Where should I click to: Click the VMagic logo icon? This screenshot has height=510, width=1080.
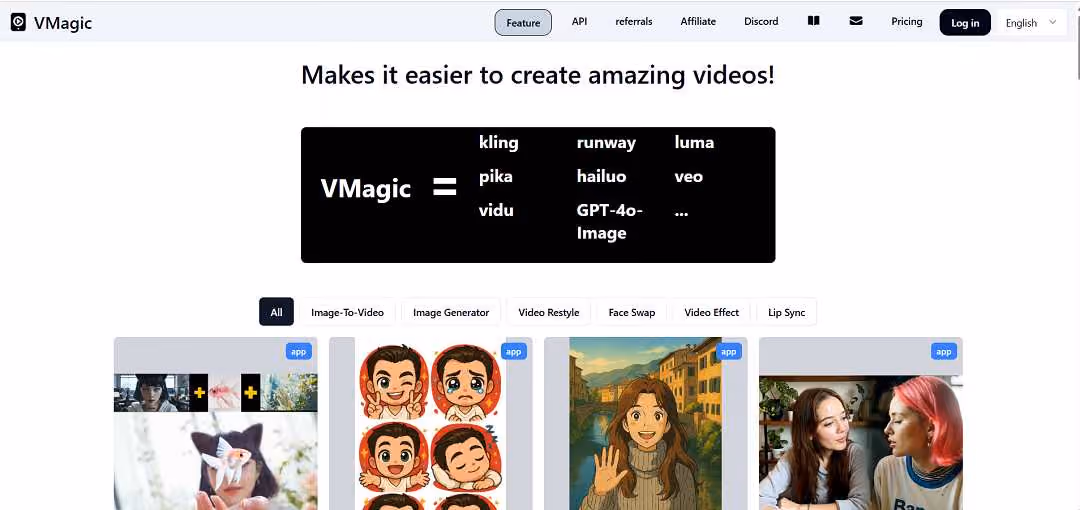(x=19, y=23)
